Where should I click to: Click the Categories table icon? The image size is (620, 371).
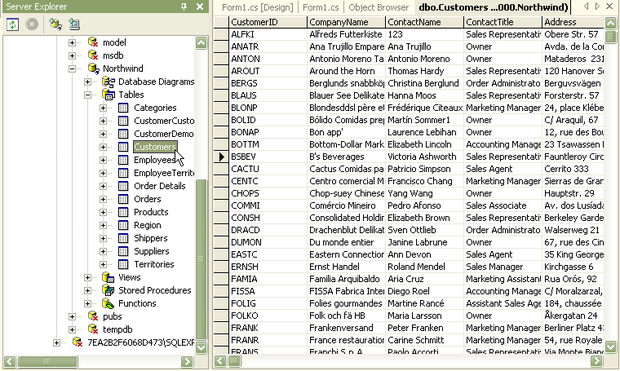[123, 108]
